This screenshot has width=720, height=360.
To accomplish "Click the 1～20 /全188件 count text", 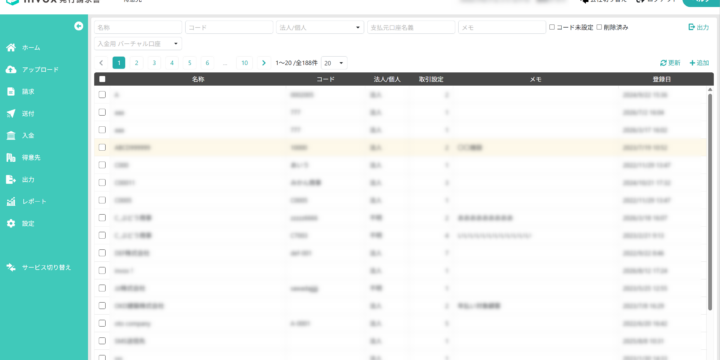I will pyautogui.click(x=297, y=63).
